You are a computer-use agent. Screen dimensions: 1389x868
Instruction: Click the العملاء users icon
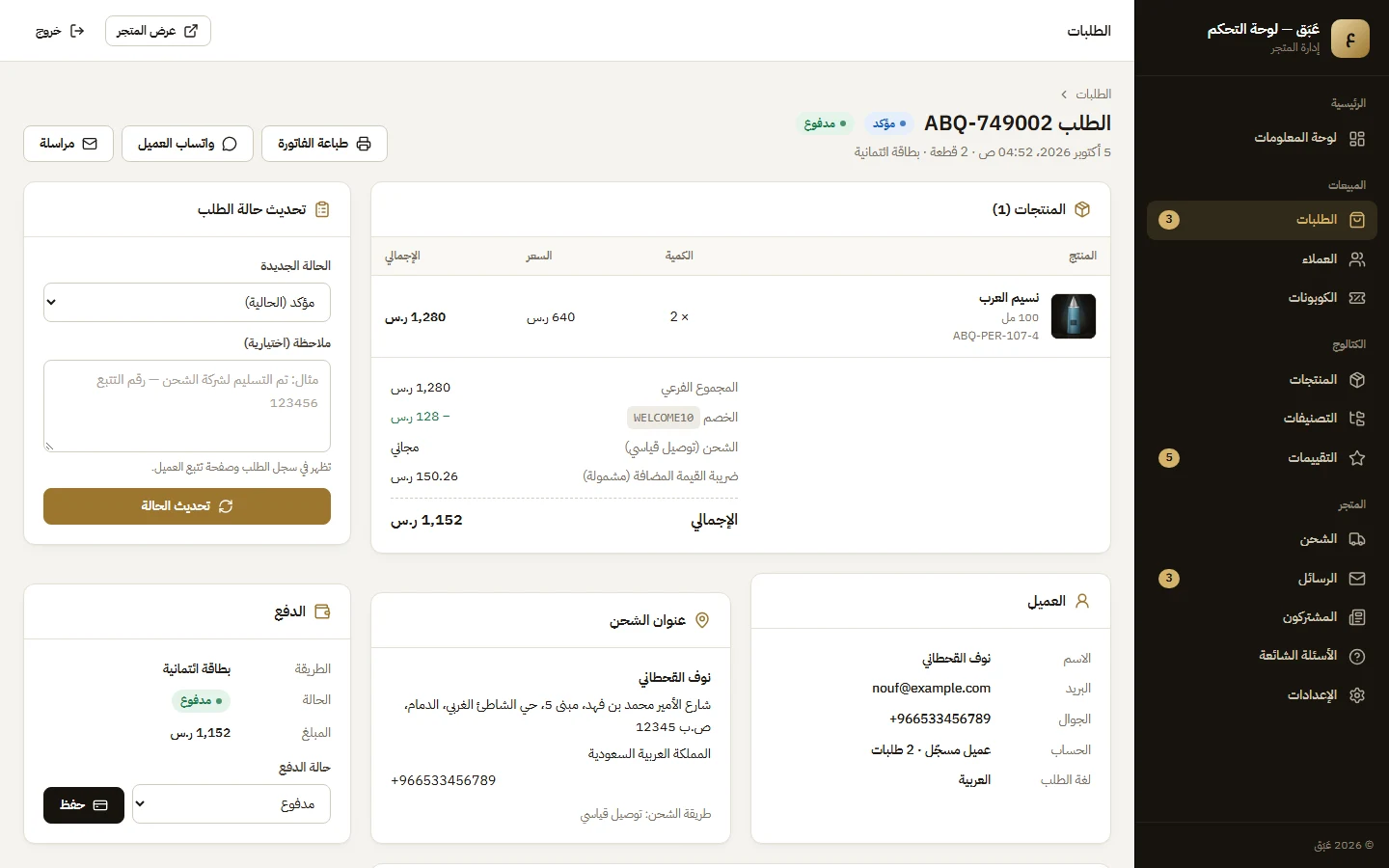pos(1357,259)
